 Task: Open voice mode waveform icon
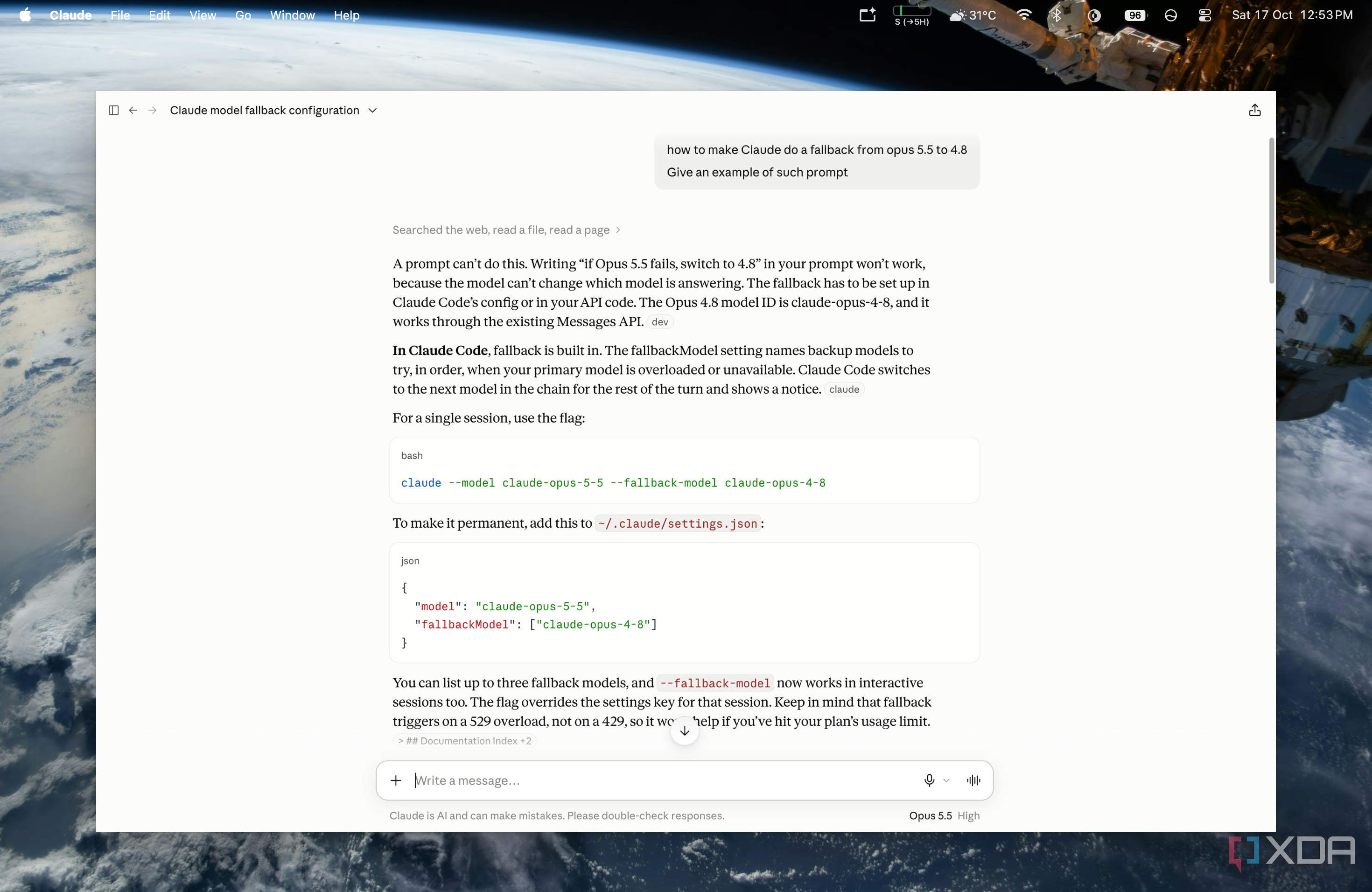tap(973, 780)
